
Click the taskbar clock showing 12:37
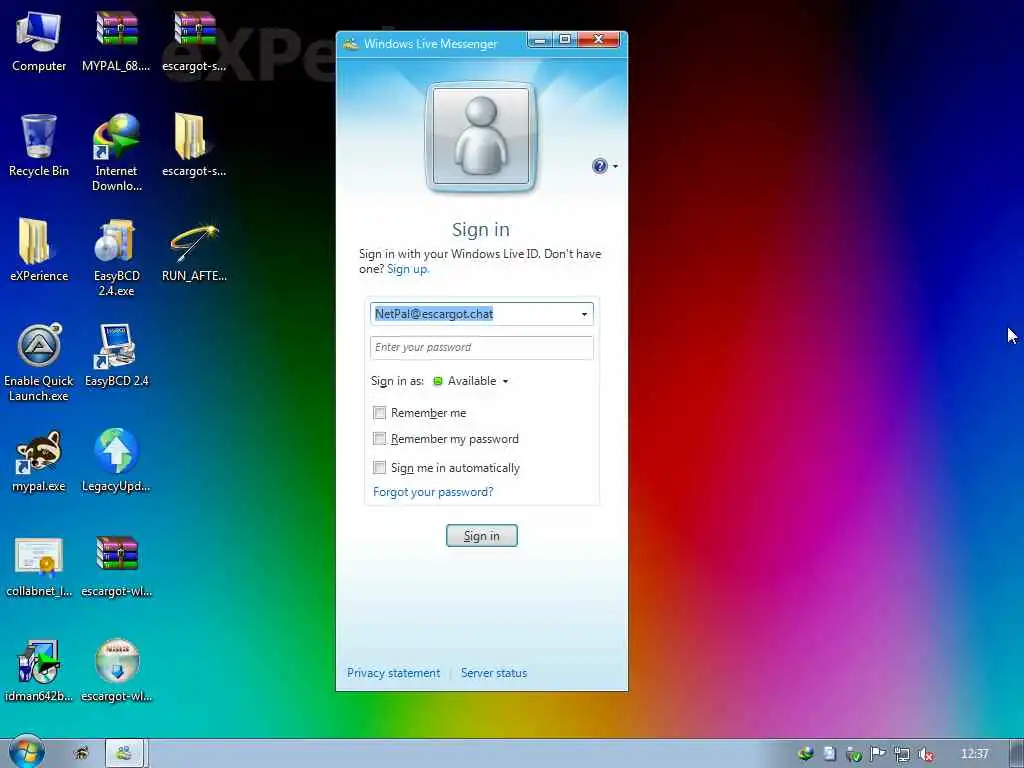(974, 754)
